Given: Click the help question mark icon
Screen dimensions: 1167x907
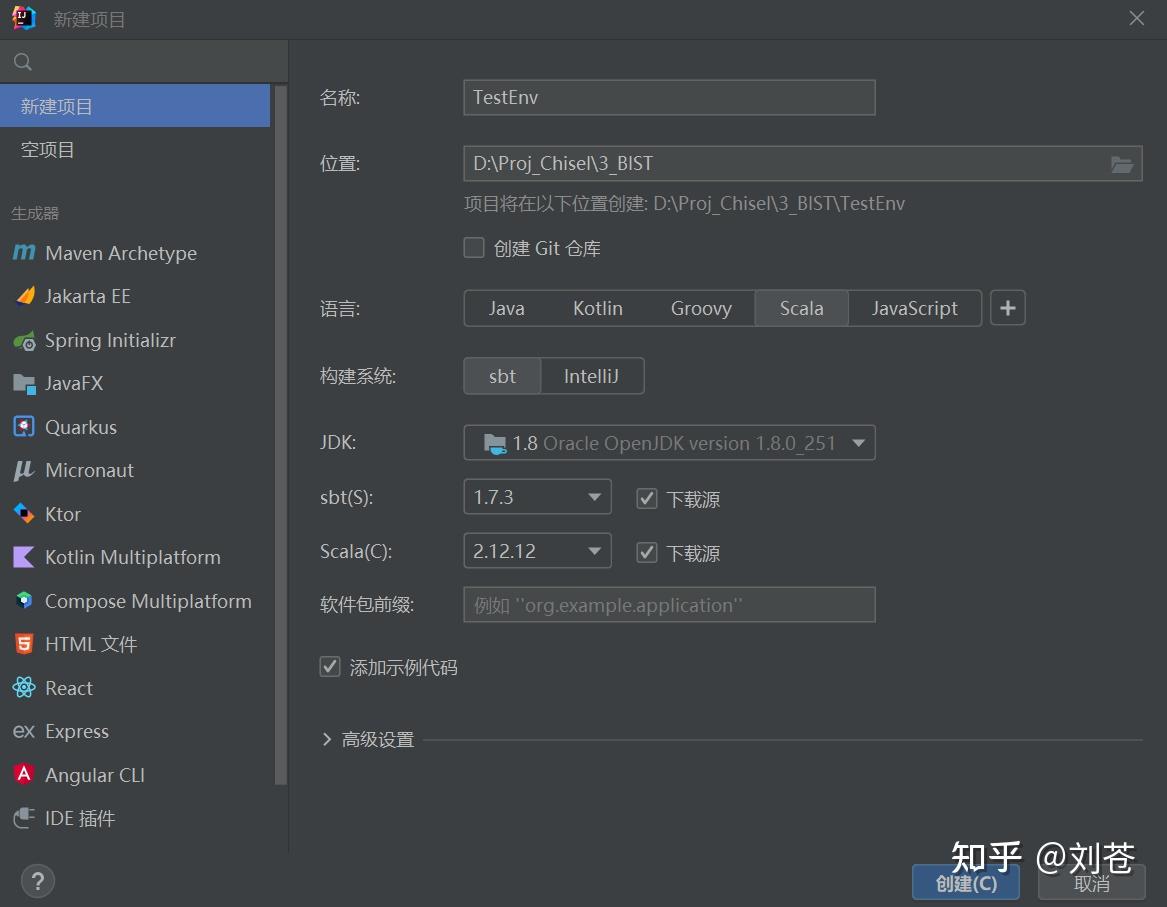Looking at the screenshot, I should click(x=37, y=881).
